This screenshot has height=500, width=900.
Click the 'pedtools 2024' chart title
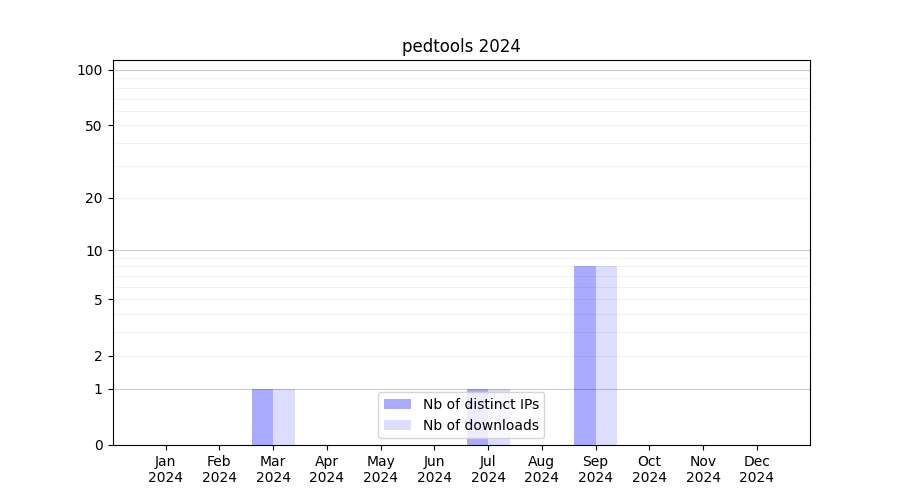461,46
